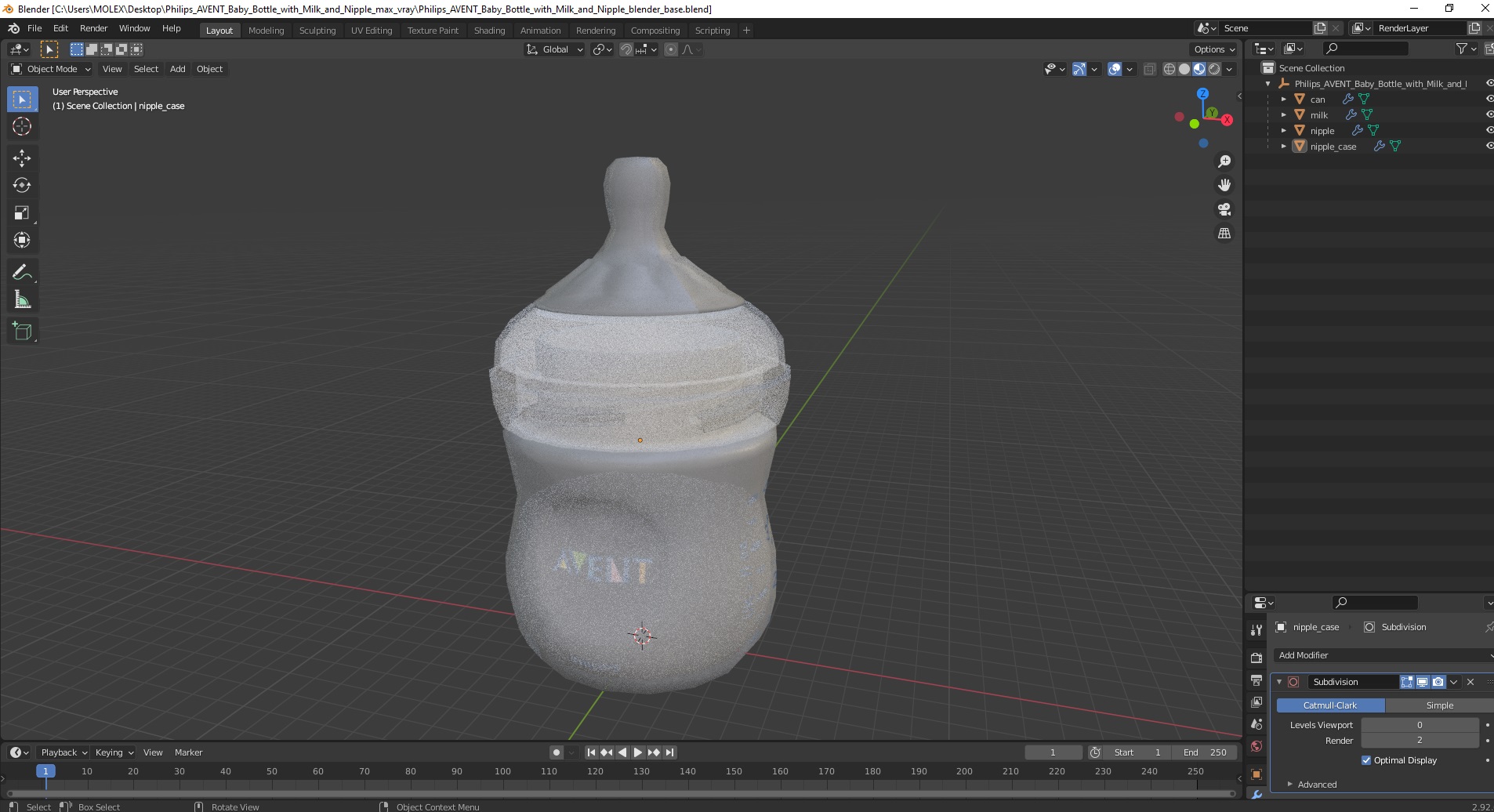Open the Object properties tab
This screenshot has width=1494, height=812.
point(1256,774)
